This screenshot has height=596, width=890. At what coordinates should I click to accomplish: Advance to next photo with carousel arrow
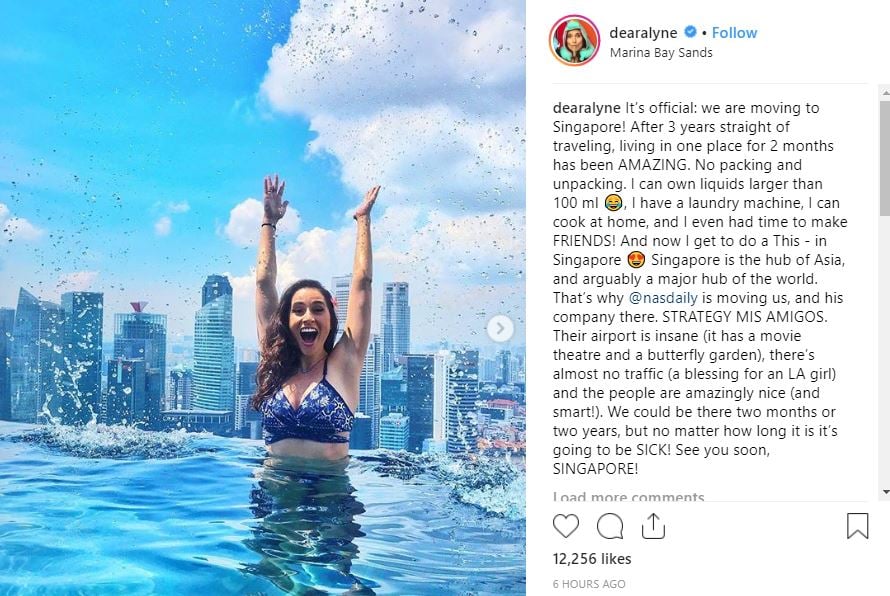coord(500,329)
